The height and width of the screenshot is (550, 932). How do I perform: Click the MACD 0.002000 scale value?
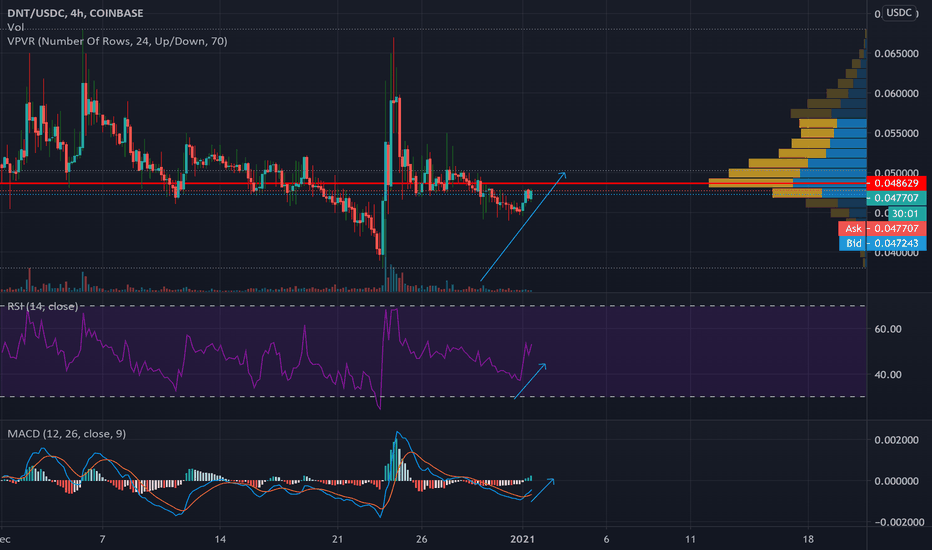(896, 440)
